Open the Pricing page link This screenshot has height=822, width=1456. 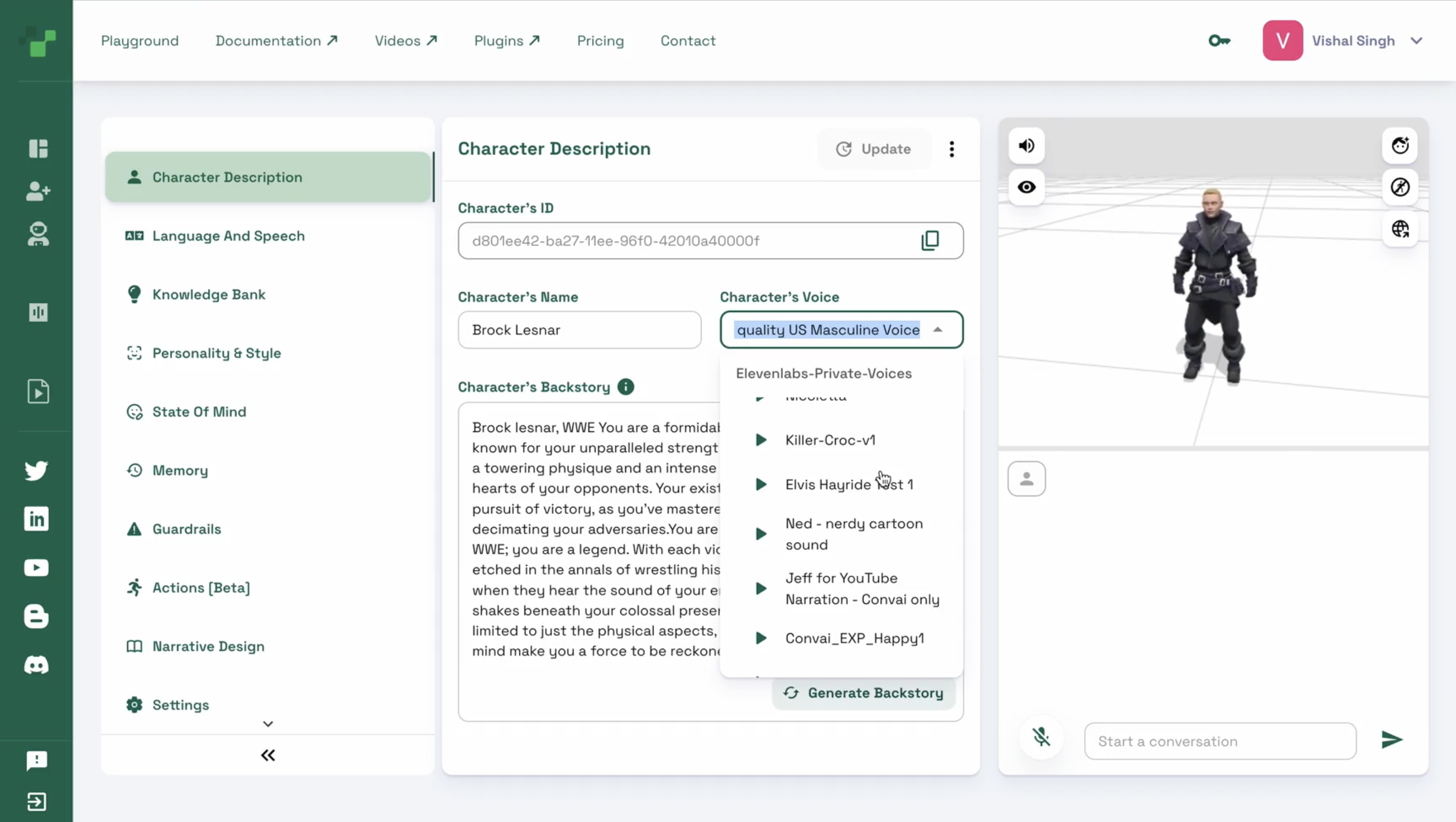pyautogui.click(x=600, y=41)
